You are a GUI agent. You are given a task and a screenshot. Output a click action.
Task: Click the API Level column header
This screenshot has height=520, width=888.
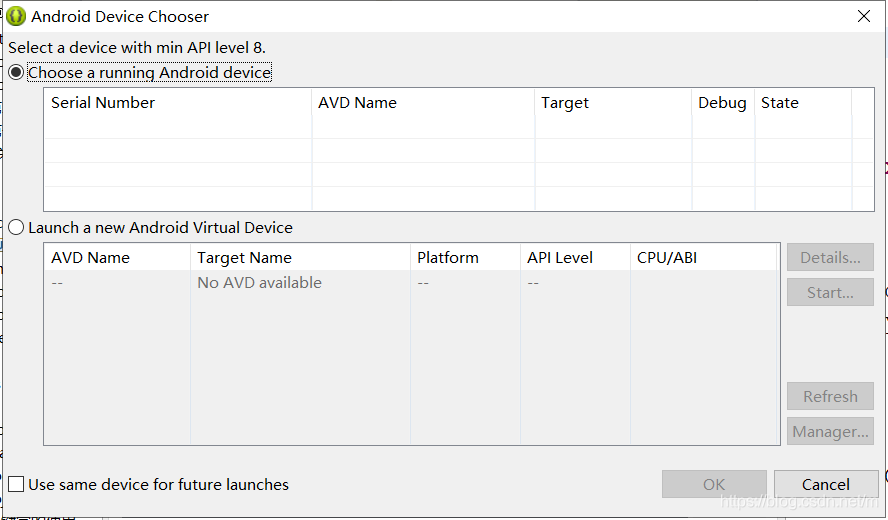click(575, 258)
